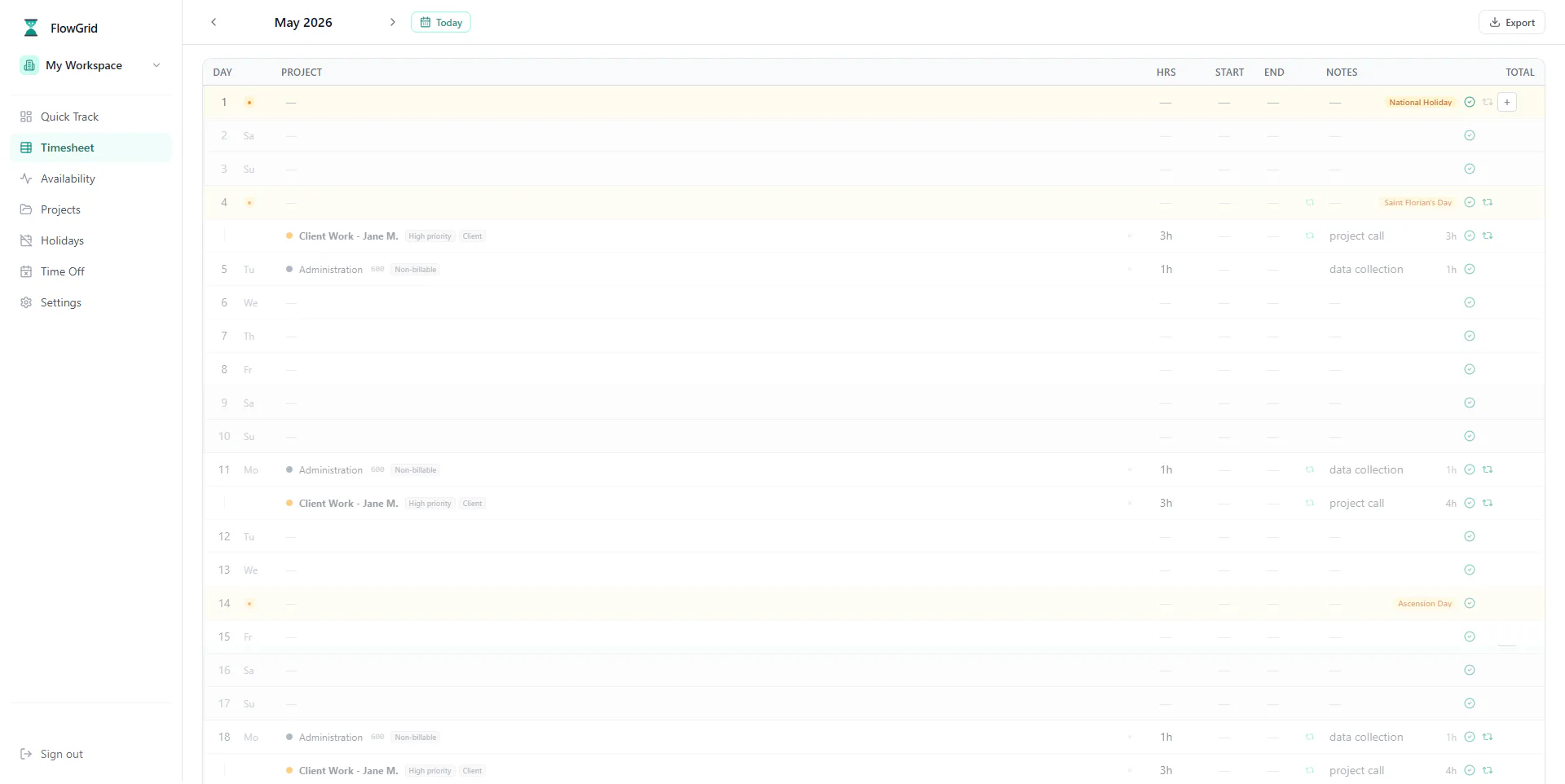
Task: Click Non-billable tag on day 5 Administration
Action: pyautogui.click(x=416, y=270)
